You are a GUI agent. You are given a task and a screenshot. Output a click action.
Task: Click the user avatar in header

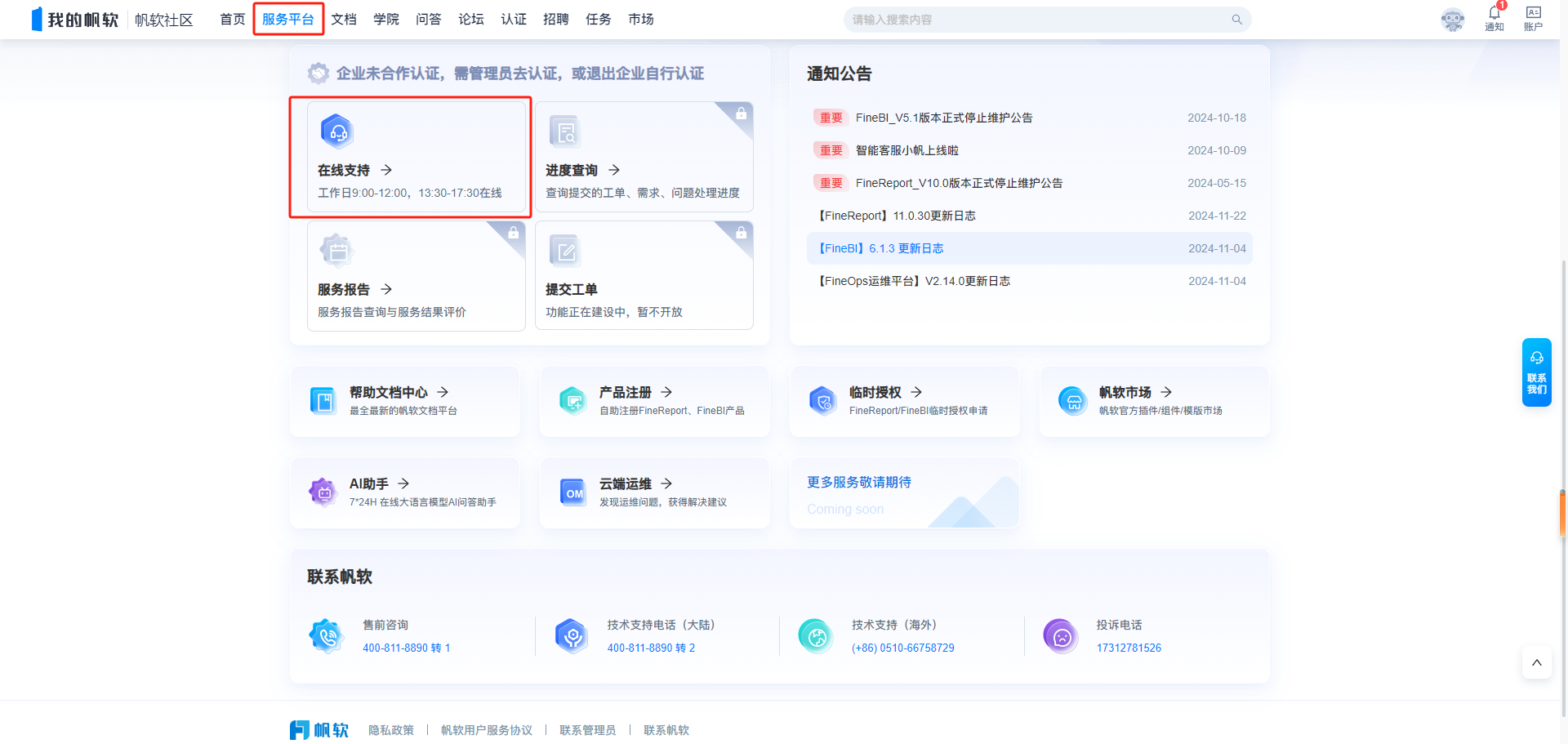pos(1453,20)
